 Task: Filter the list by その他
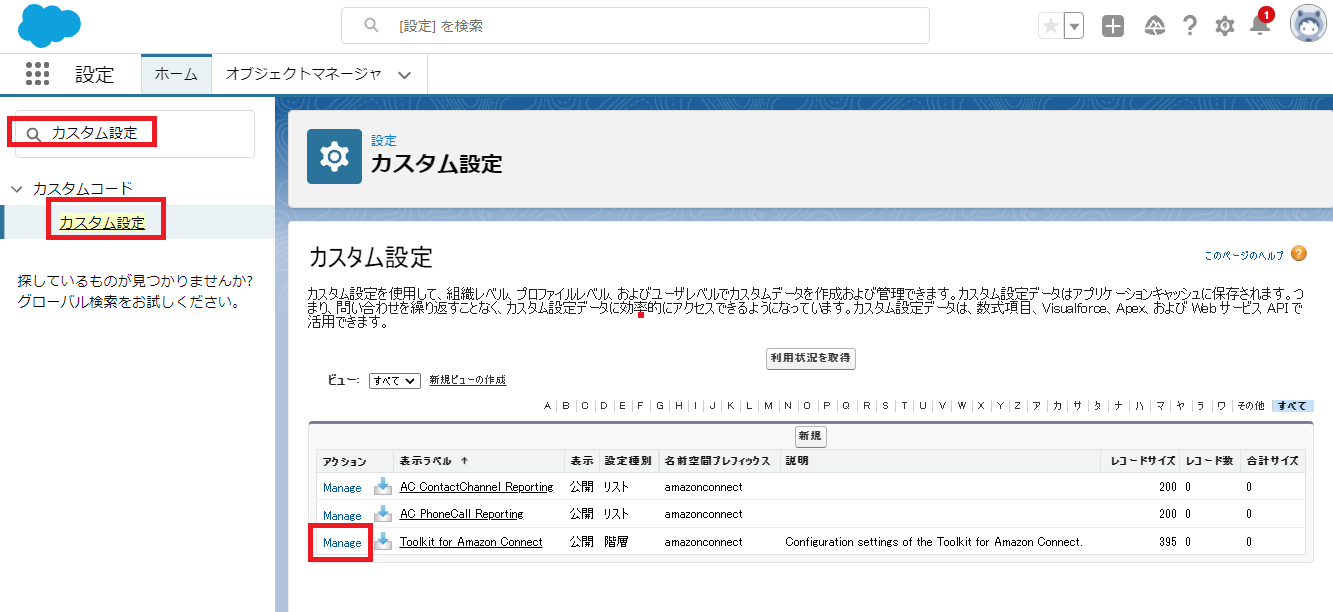point(1250,406)
